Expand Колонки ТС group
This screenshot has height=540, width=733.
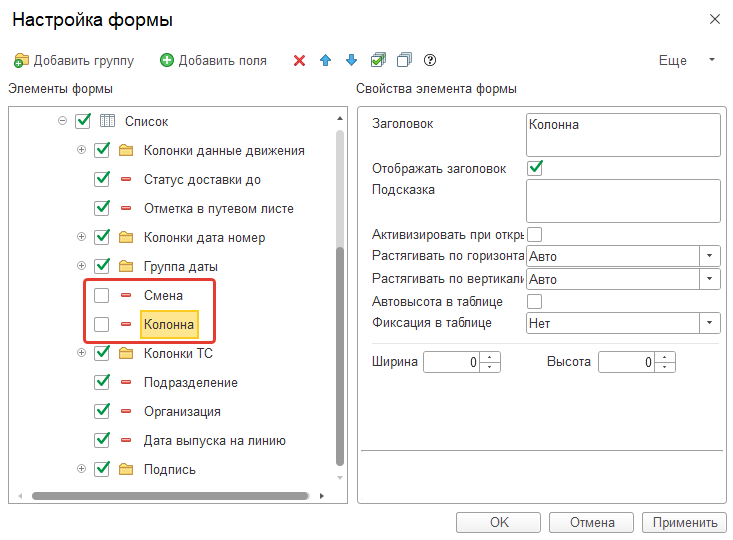click(81, 353)
